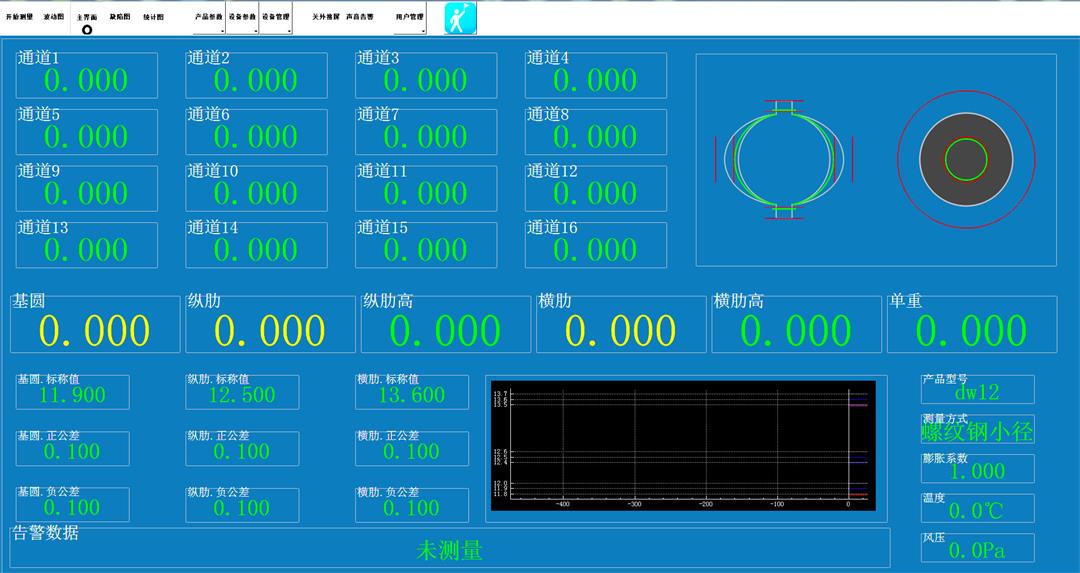1080x573 pixels.
Task: Click the concentric circles gauge diagram
Action: pos(965,159)
